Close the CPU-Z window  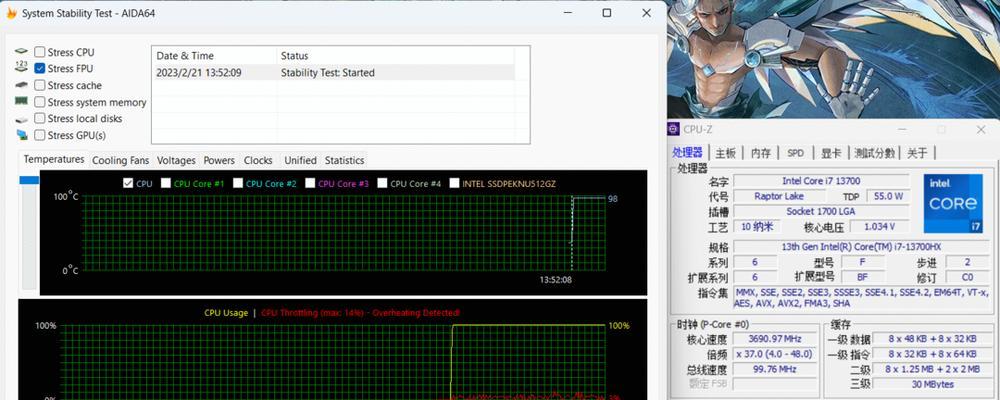pyautogui.click(x=981, y=130)
